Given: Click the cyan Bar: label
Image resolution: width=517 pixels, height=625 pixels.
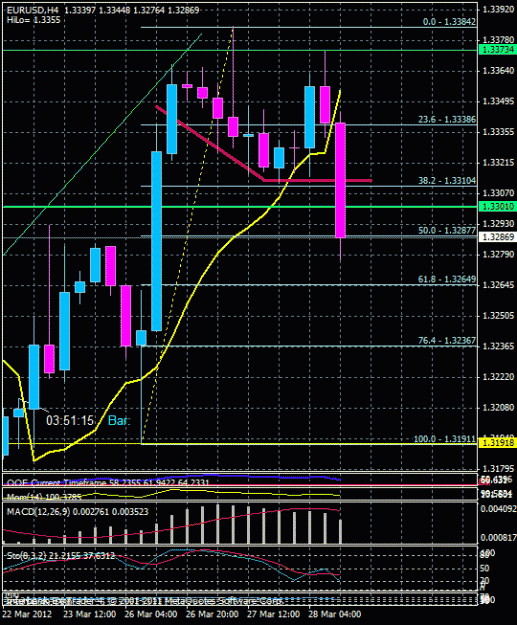Looking at the screenshot, I should click(119, 421).
